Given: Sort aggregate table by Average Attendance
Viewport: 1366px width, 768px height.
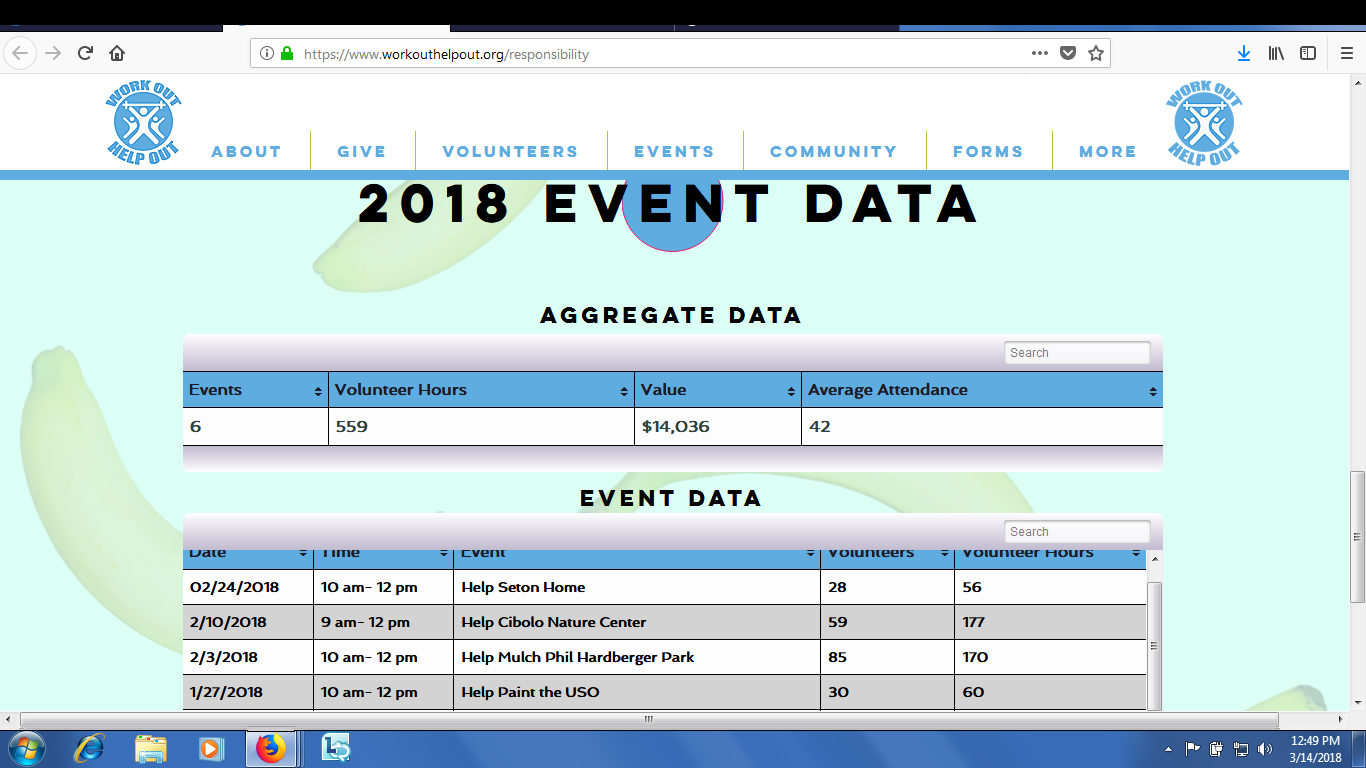Looking at the screenshot, I should [982, 390].
